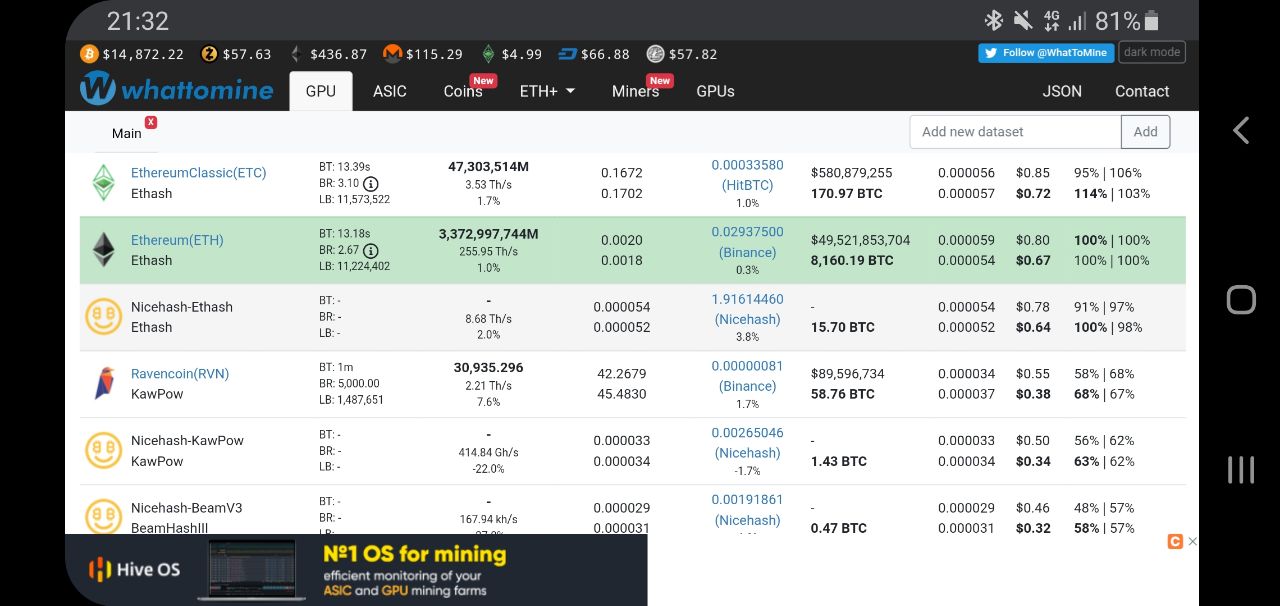1280x606 pixels.
Task: Click the Add dataset button
Action: click(1146, 132)
